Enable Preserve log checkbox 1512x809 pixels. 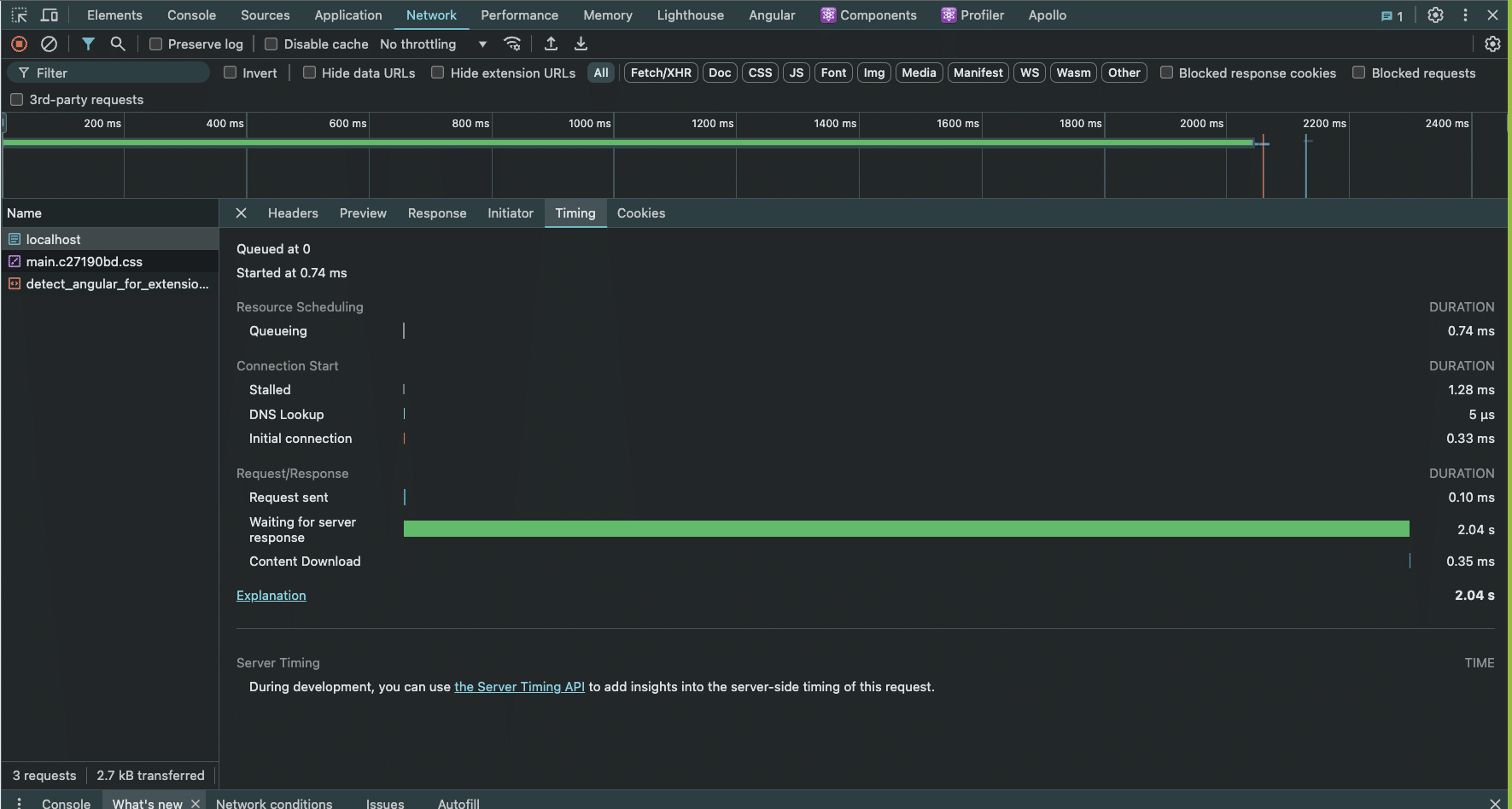155,44
